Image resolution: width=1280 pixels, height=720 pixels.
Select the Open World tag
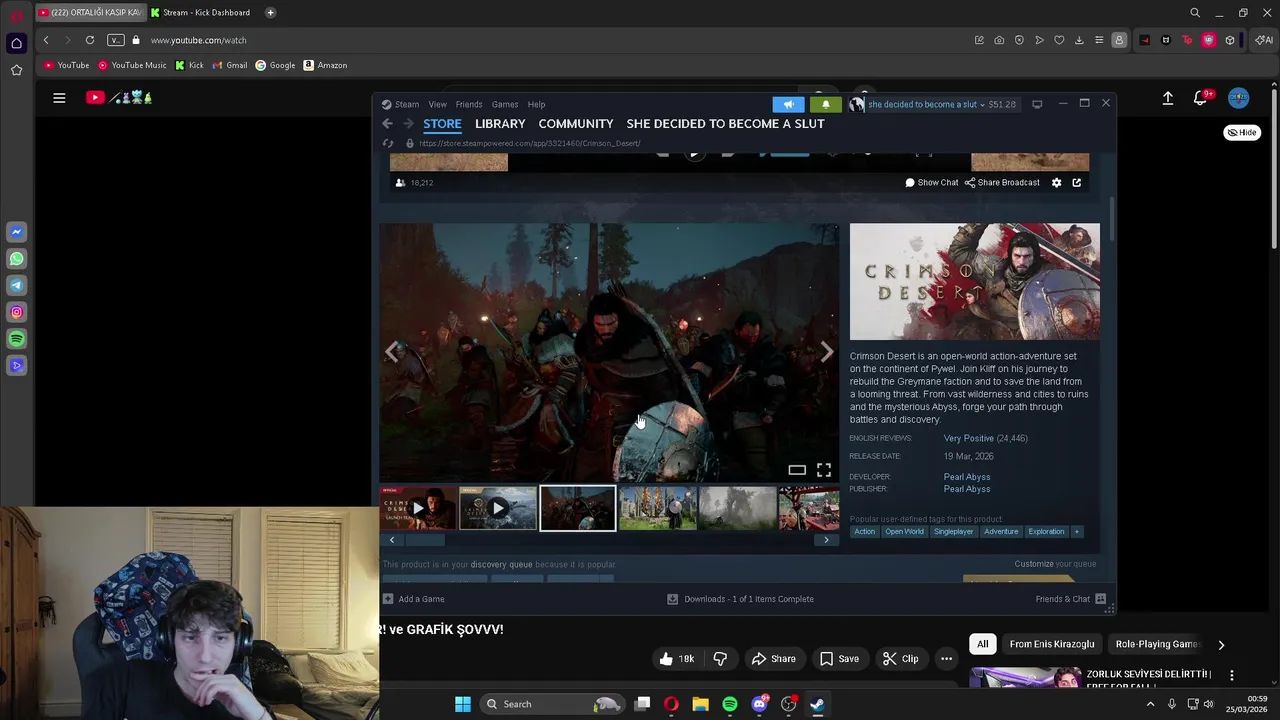[904, 532]
